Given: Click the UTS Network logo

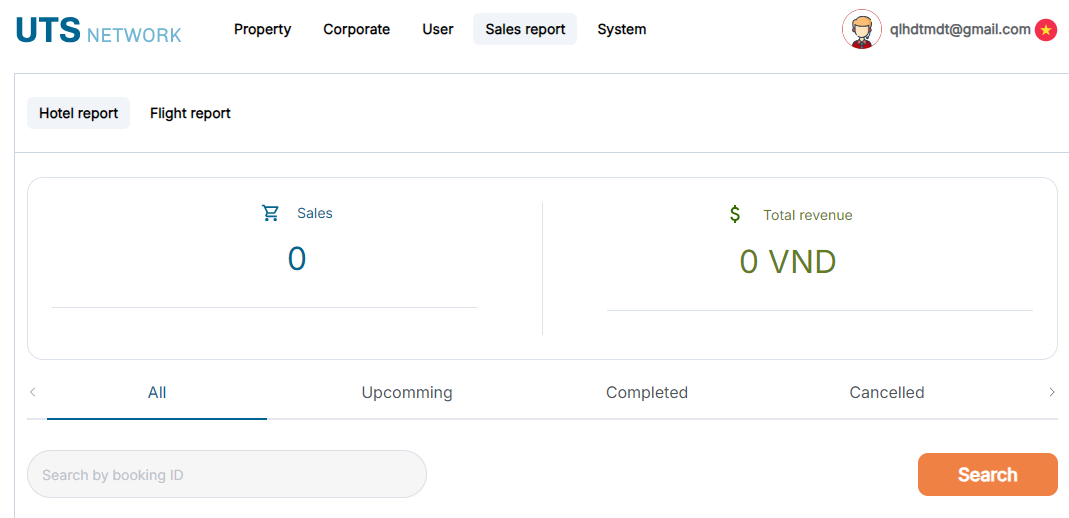Looking at the screenshot, I should [x=99, y=30].
